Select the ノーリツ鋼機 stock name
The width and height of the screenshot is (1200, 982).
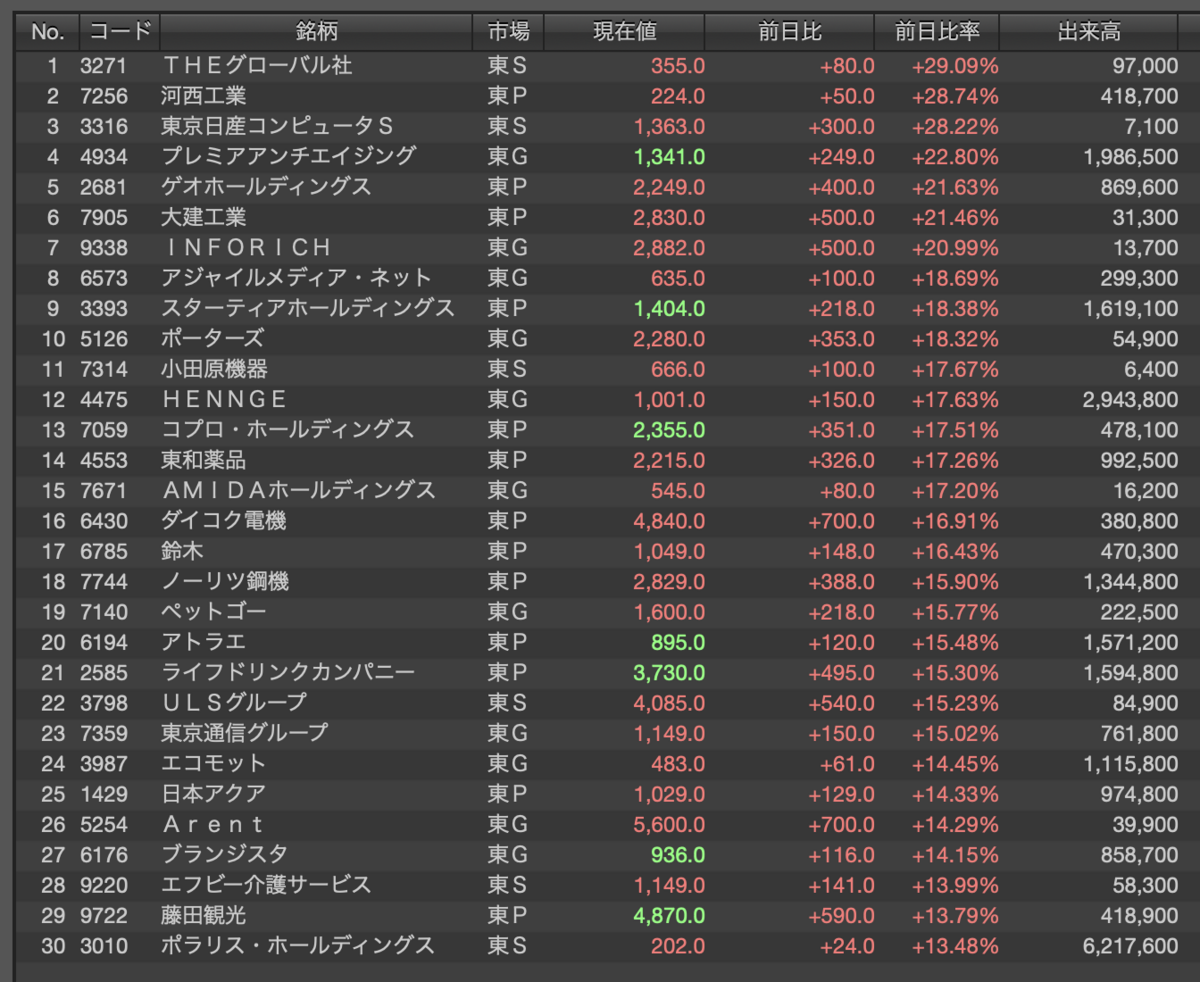225,582
